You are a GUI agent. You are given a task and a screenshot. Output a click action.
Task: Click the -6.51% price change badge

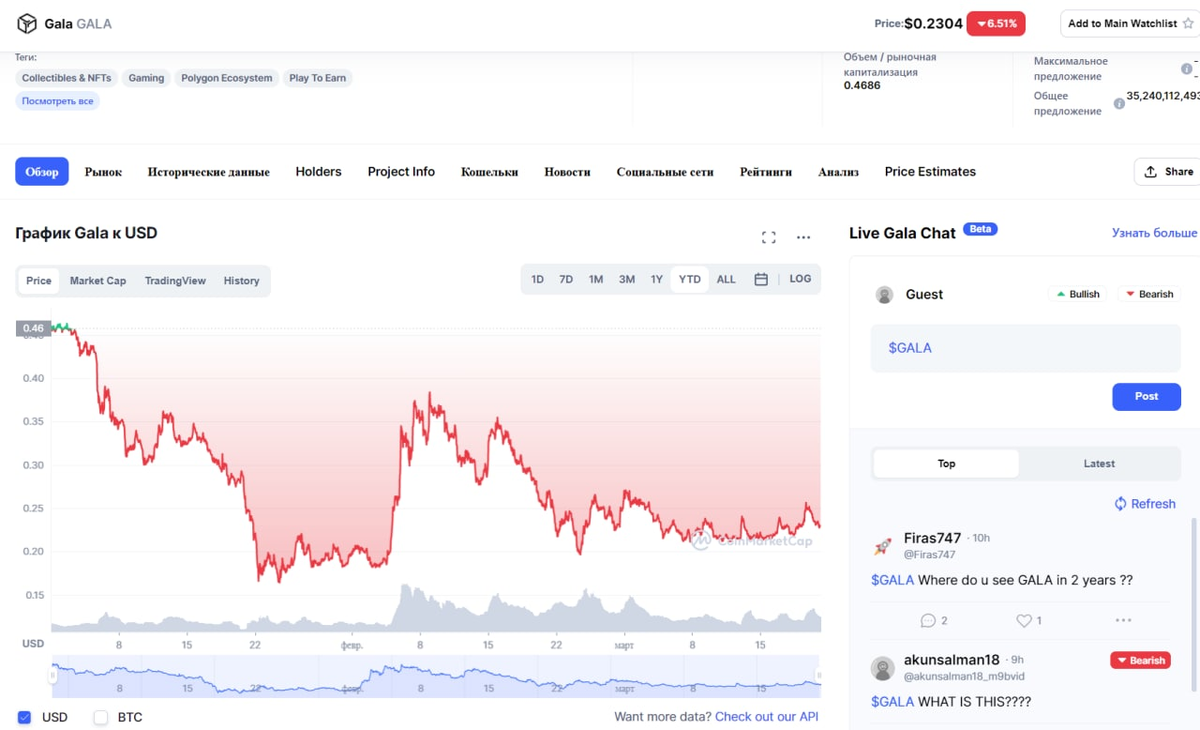995,23
